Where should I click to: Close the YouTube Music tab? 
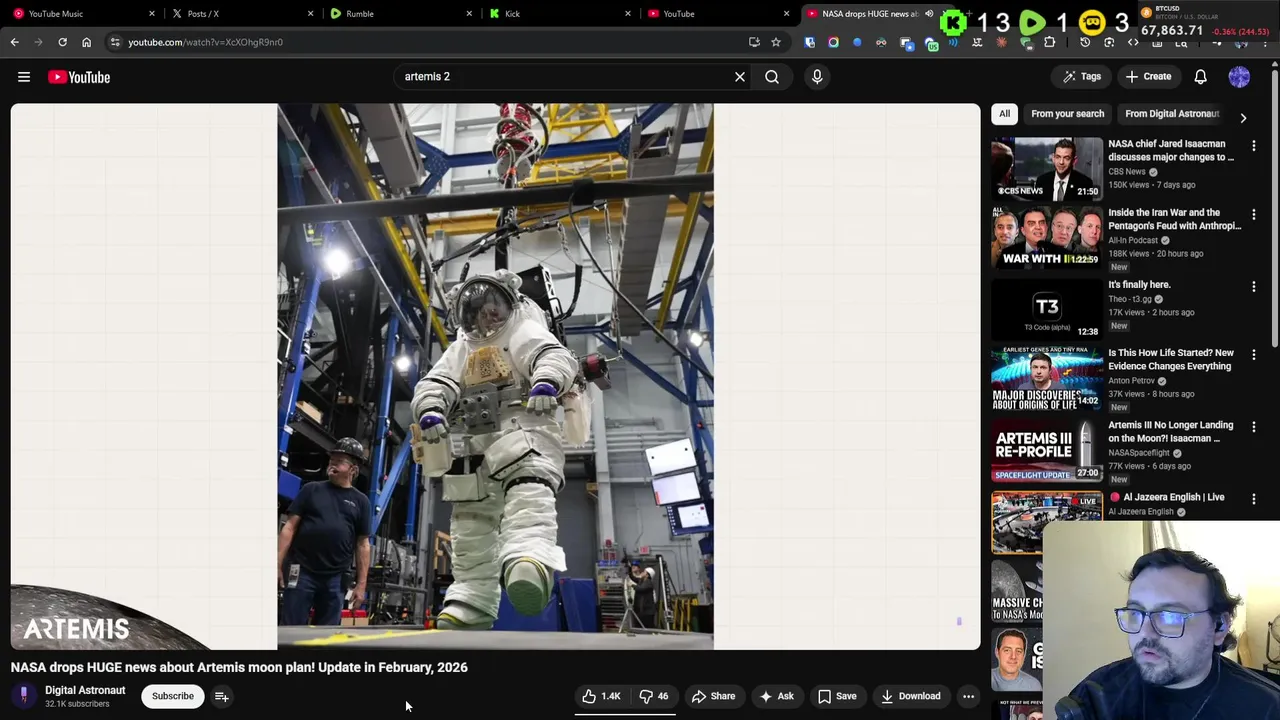(152, 14)
